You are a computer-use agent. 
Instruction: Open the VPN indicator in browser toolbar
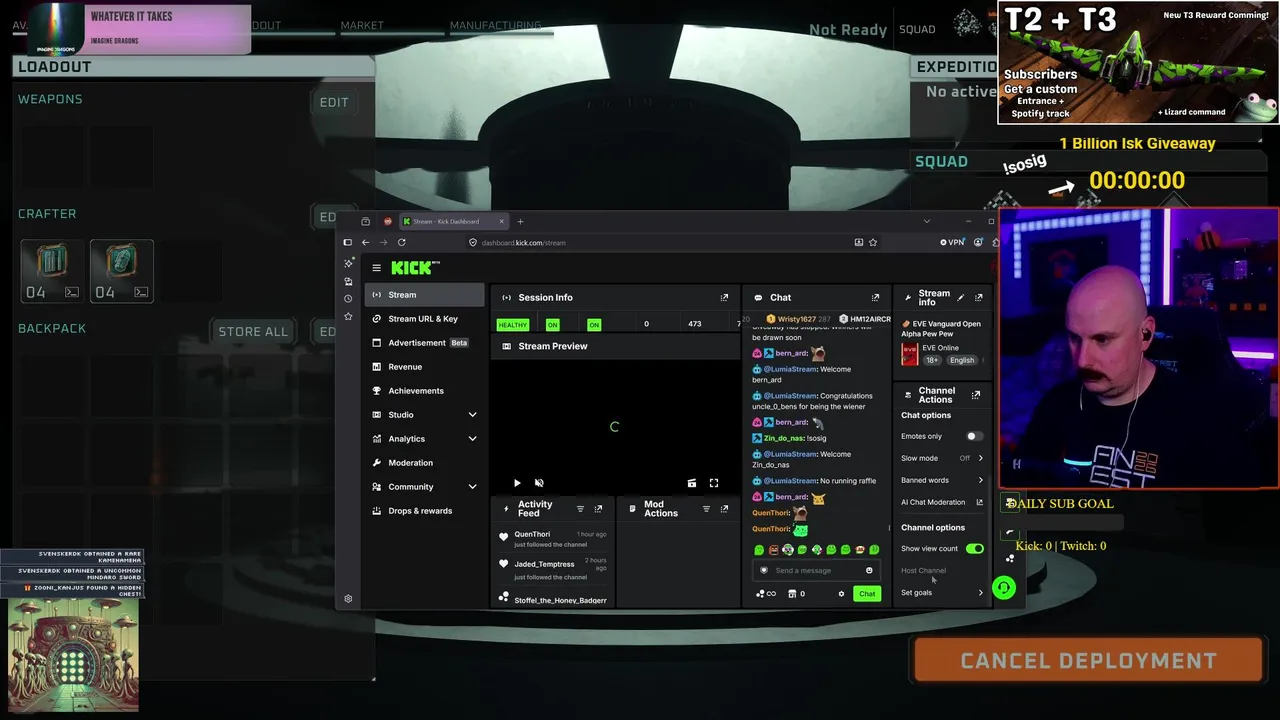(x=952, y=242)
